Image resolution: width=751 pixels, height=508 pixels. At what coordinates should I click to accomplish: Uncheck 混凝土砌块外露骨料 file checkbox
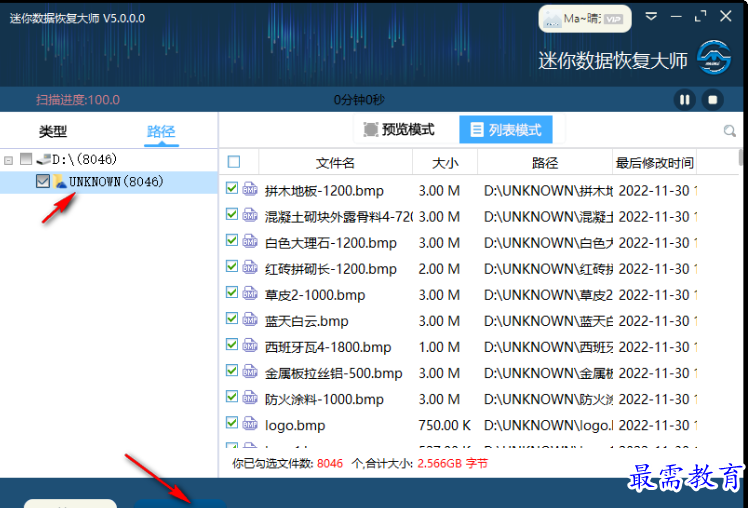(232, 214)
